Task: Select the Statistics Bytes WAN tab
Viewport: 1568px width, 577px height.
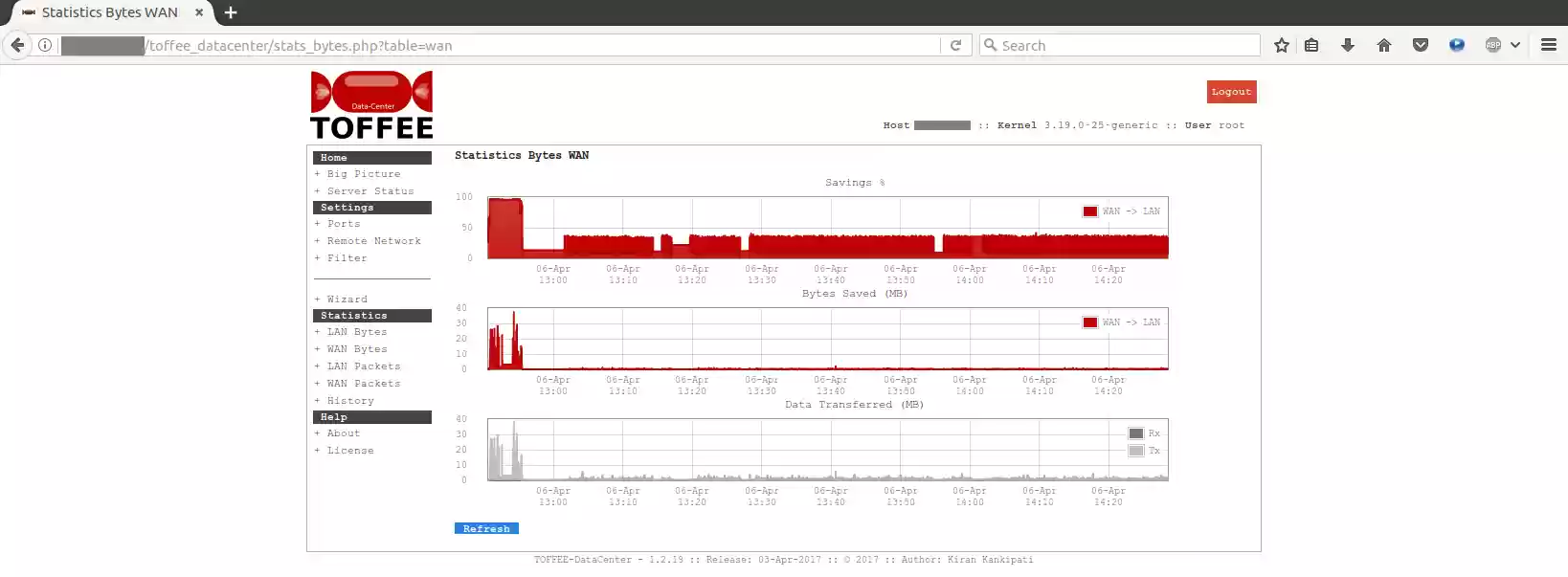Action: [110, 12]
